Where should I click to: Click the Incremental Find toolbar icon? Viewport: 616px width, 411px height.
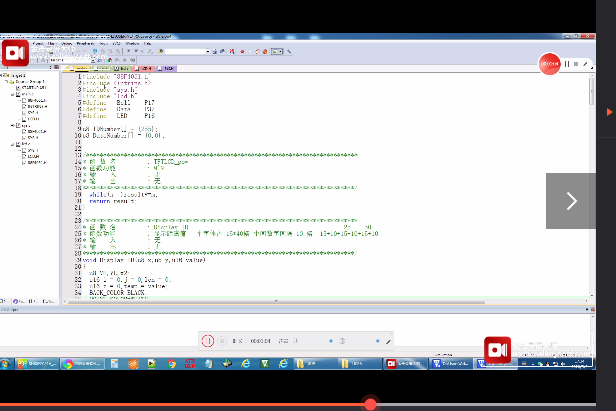point(222,51)
